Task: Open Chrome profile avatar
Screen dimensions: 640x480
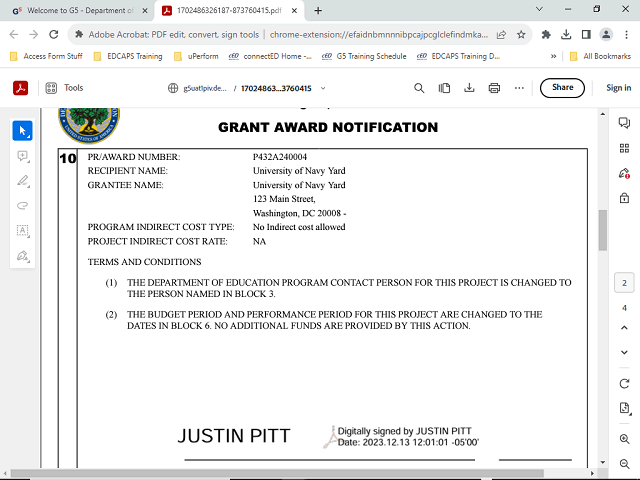Action: click(x=606, y=35)
